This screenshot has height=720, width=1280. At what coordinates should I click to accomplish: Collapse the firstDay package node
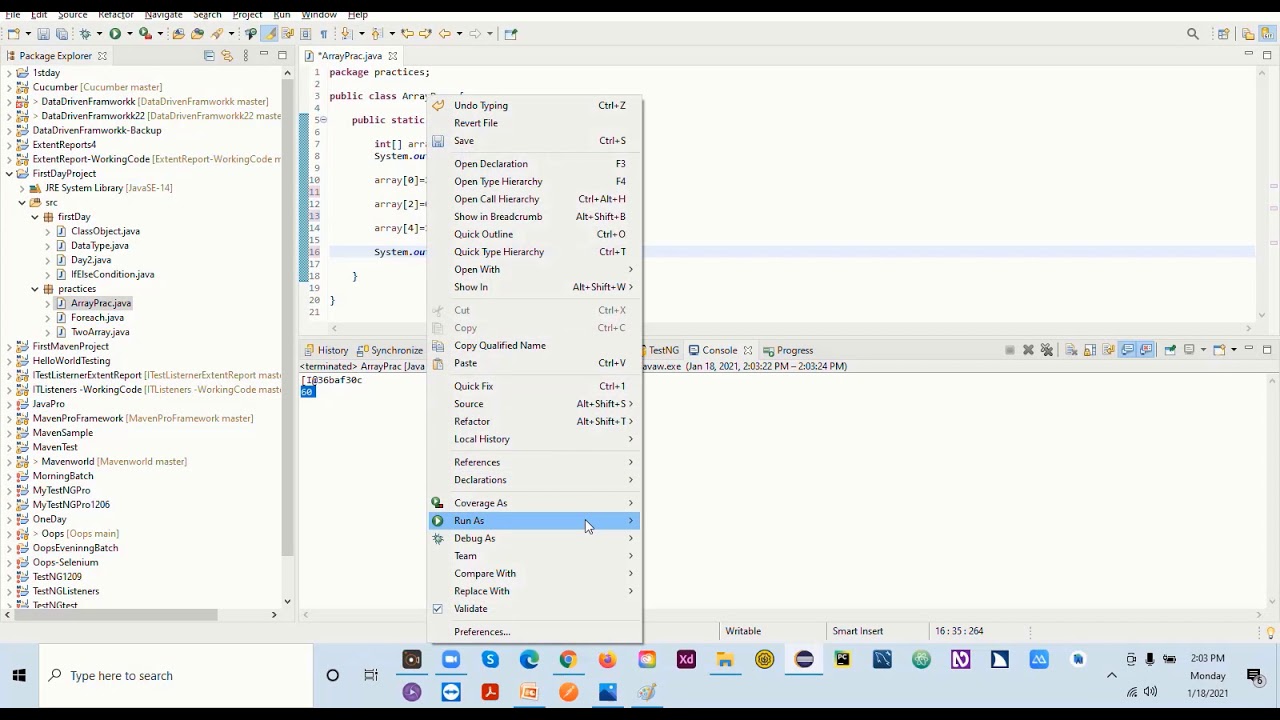tap(35, 217)
